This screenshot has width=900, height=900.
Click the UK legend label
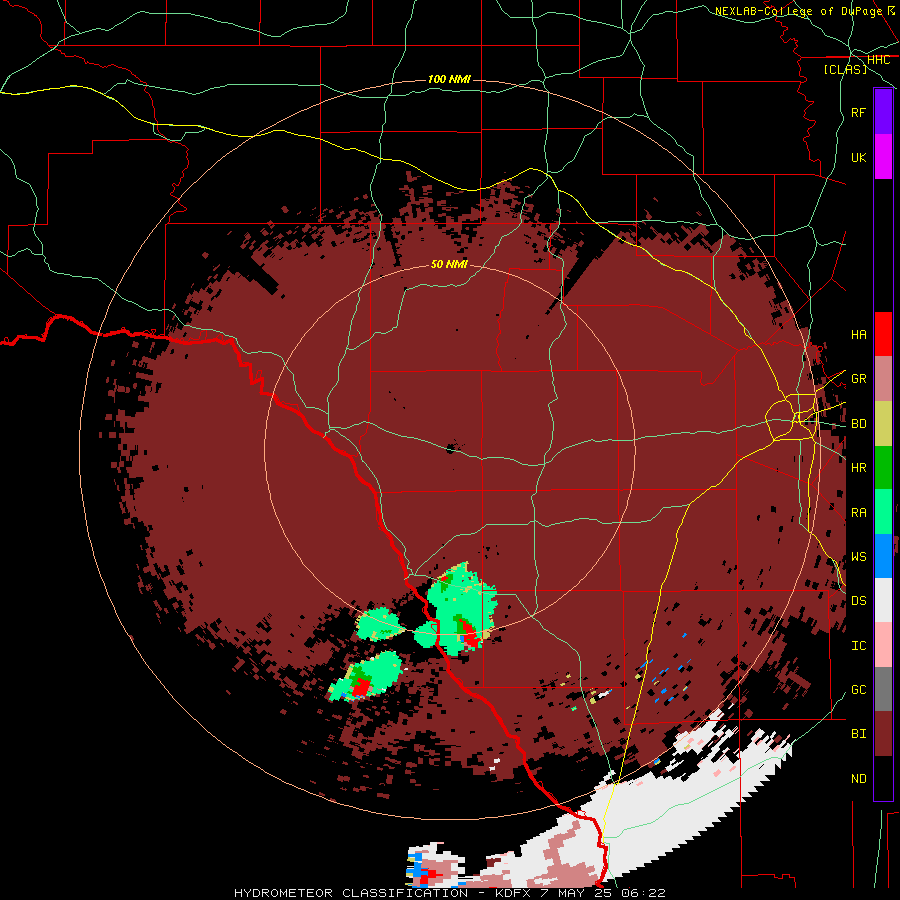tap(858, 157)
